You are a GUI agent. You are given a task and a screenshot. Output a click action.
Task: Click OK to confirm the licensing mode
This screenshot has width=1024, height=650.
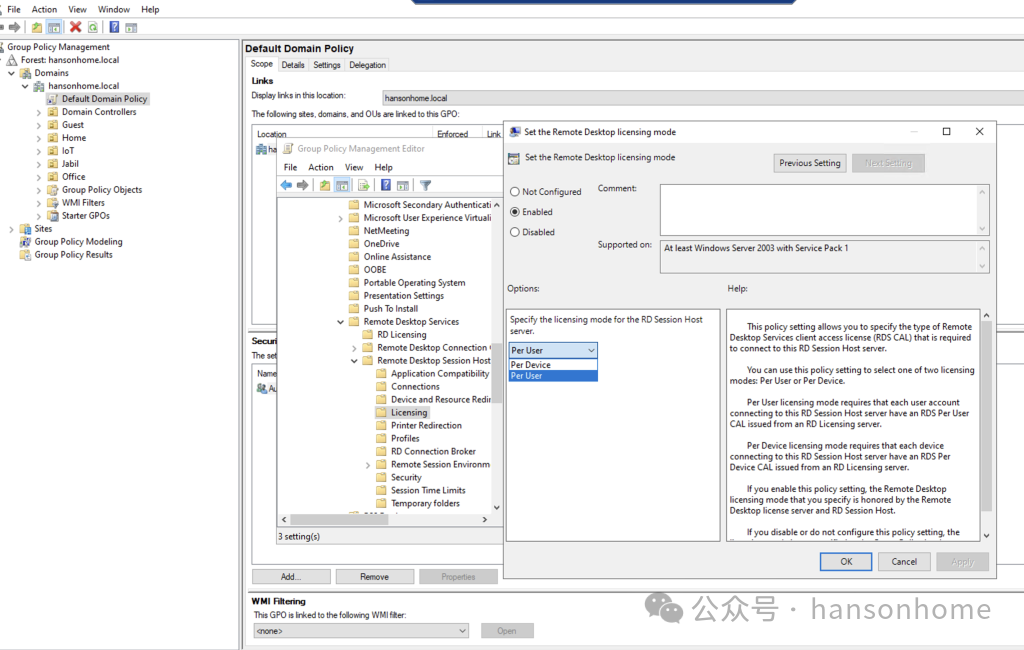coord(846,561)
